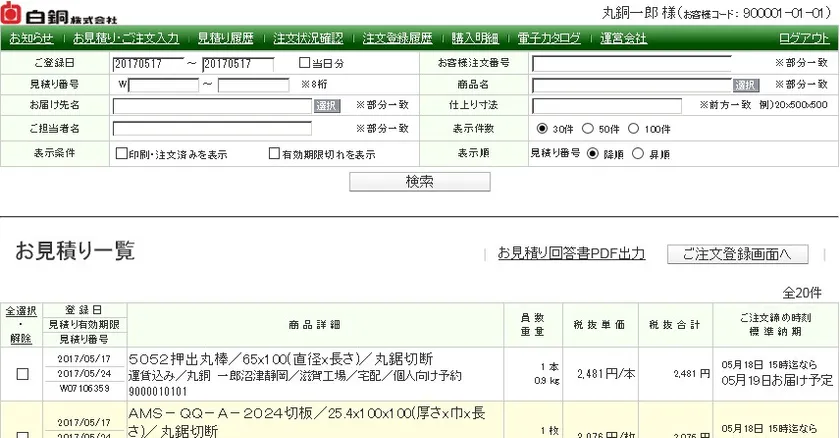840x438 pixels.
Task: Check 印刷・注文済みを表示 option
Action: [120, 155]
